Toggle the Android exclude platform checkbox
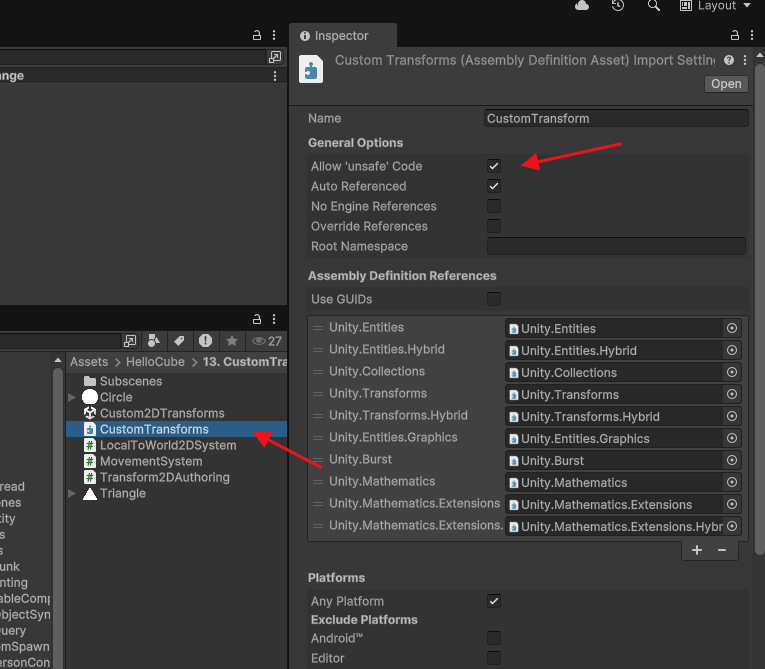 coord(494,638)
